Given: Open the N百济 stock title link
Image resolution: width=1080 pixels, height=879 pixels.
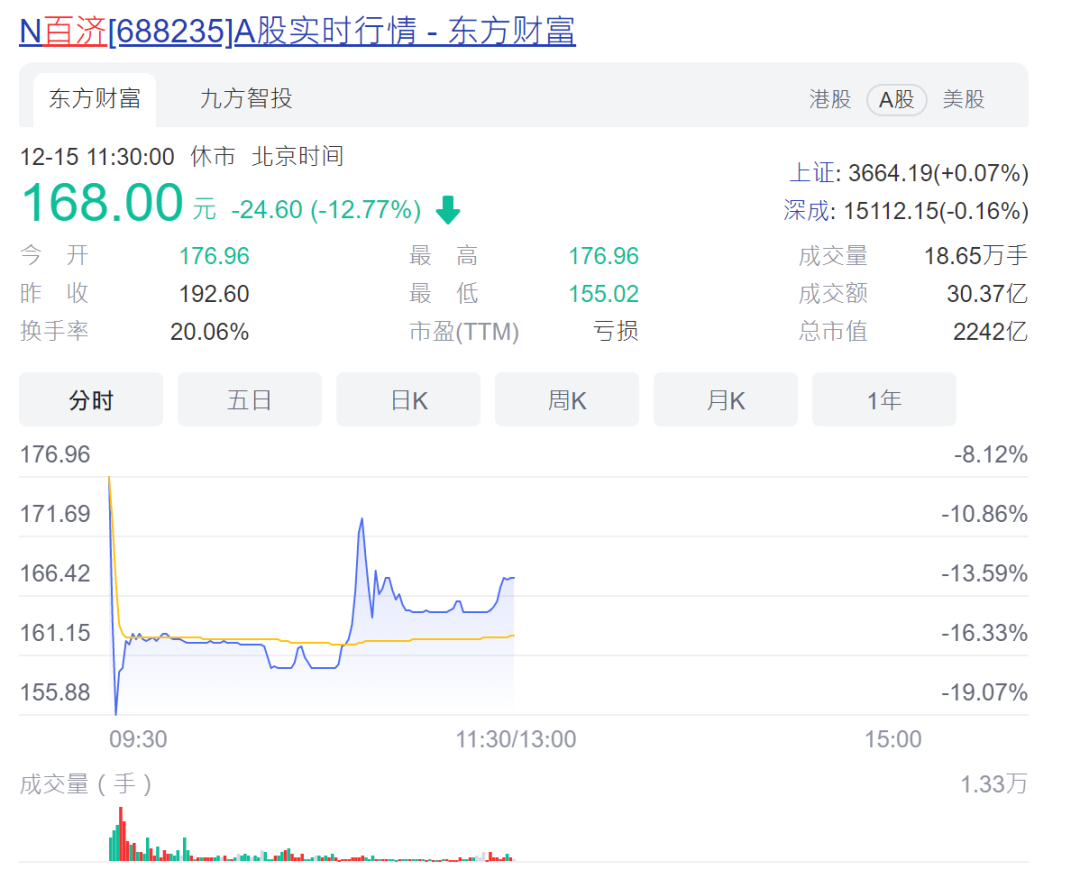Looking at the screenshot, I should pos(62,30).
